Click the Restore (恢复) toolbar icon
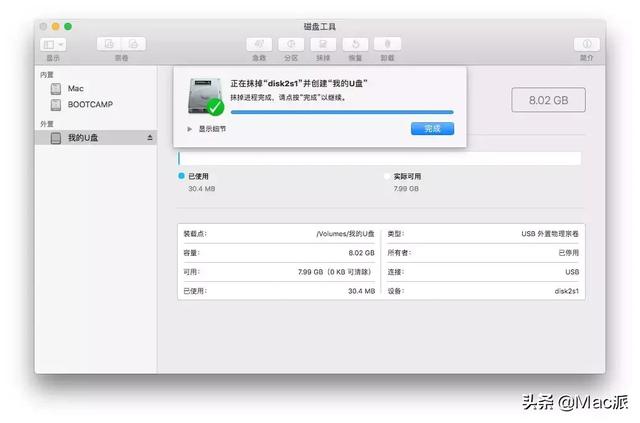Screen dimensions: 640x423 coord(355,44)
